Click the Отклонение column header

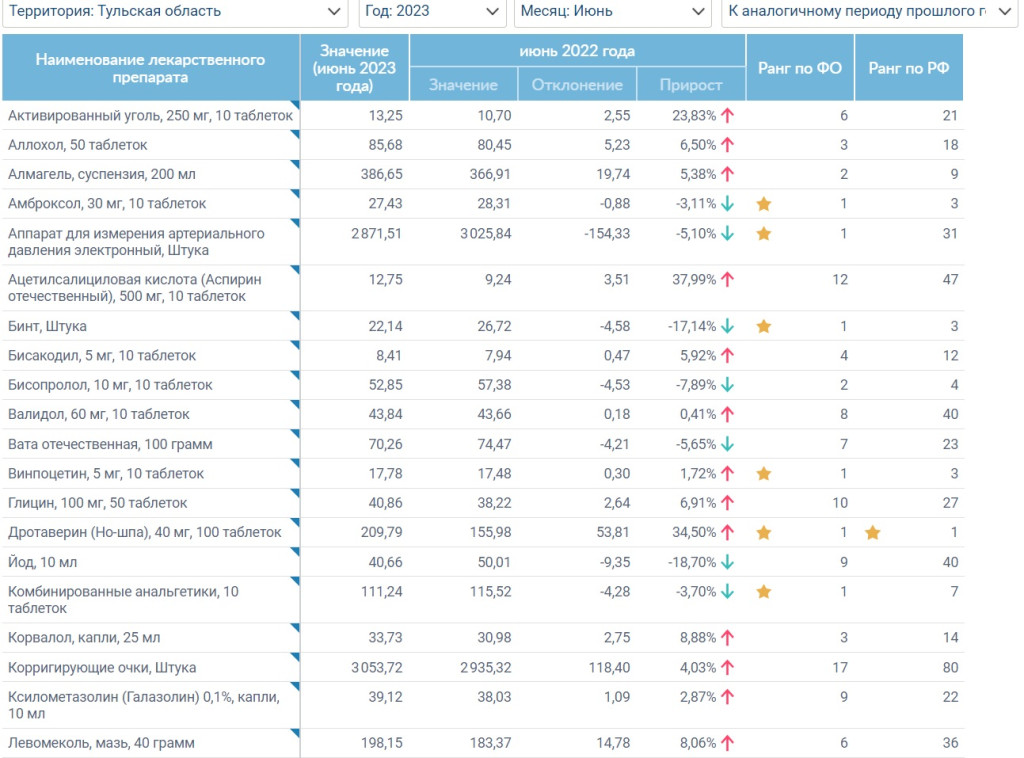[577, 85]
